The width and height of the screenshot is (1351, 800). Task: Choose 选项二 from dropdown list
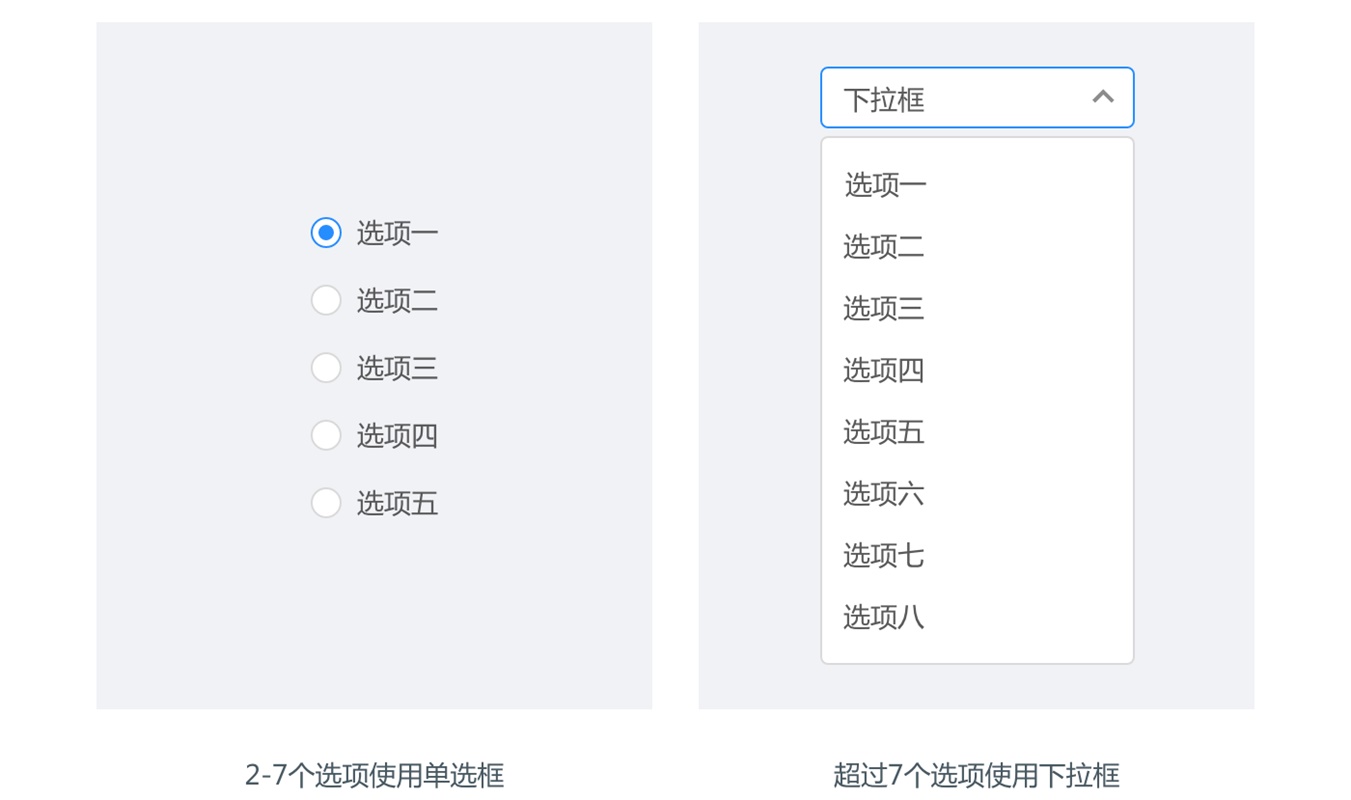click(x=977, y=247)
